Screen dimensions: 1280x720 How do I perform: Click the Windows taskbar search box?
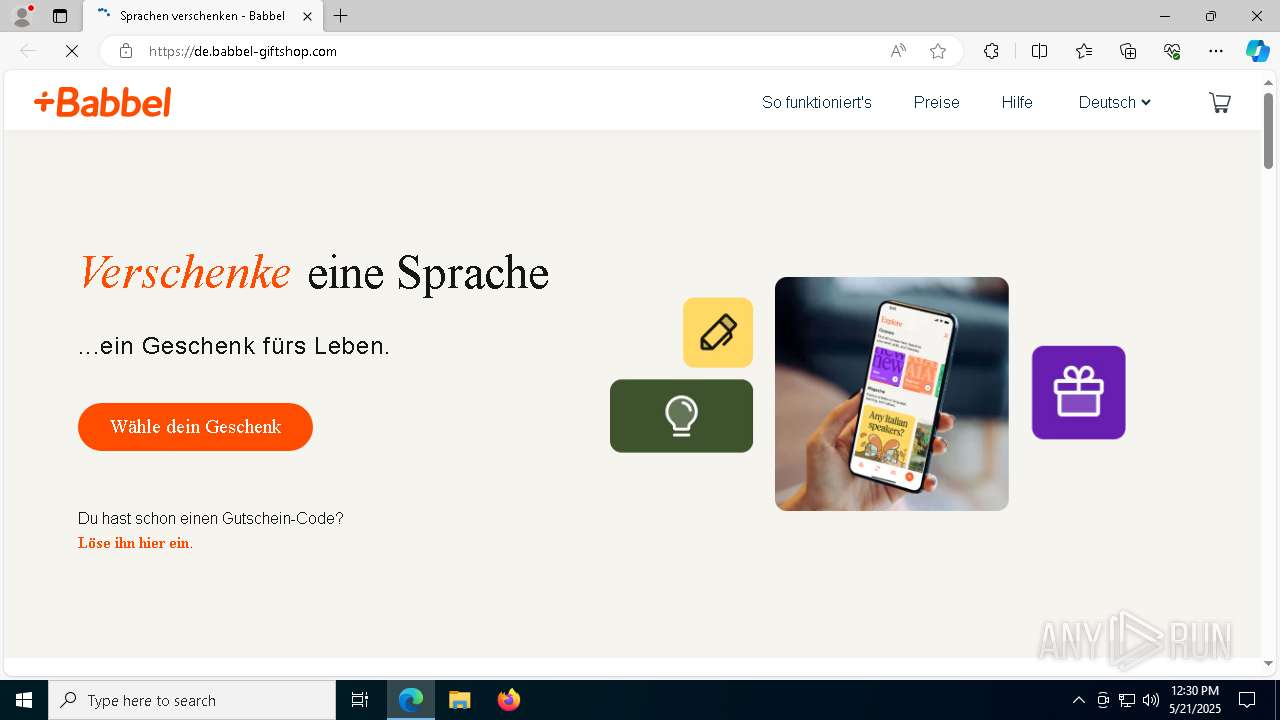click(192, 700)
